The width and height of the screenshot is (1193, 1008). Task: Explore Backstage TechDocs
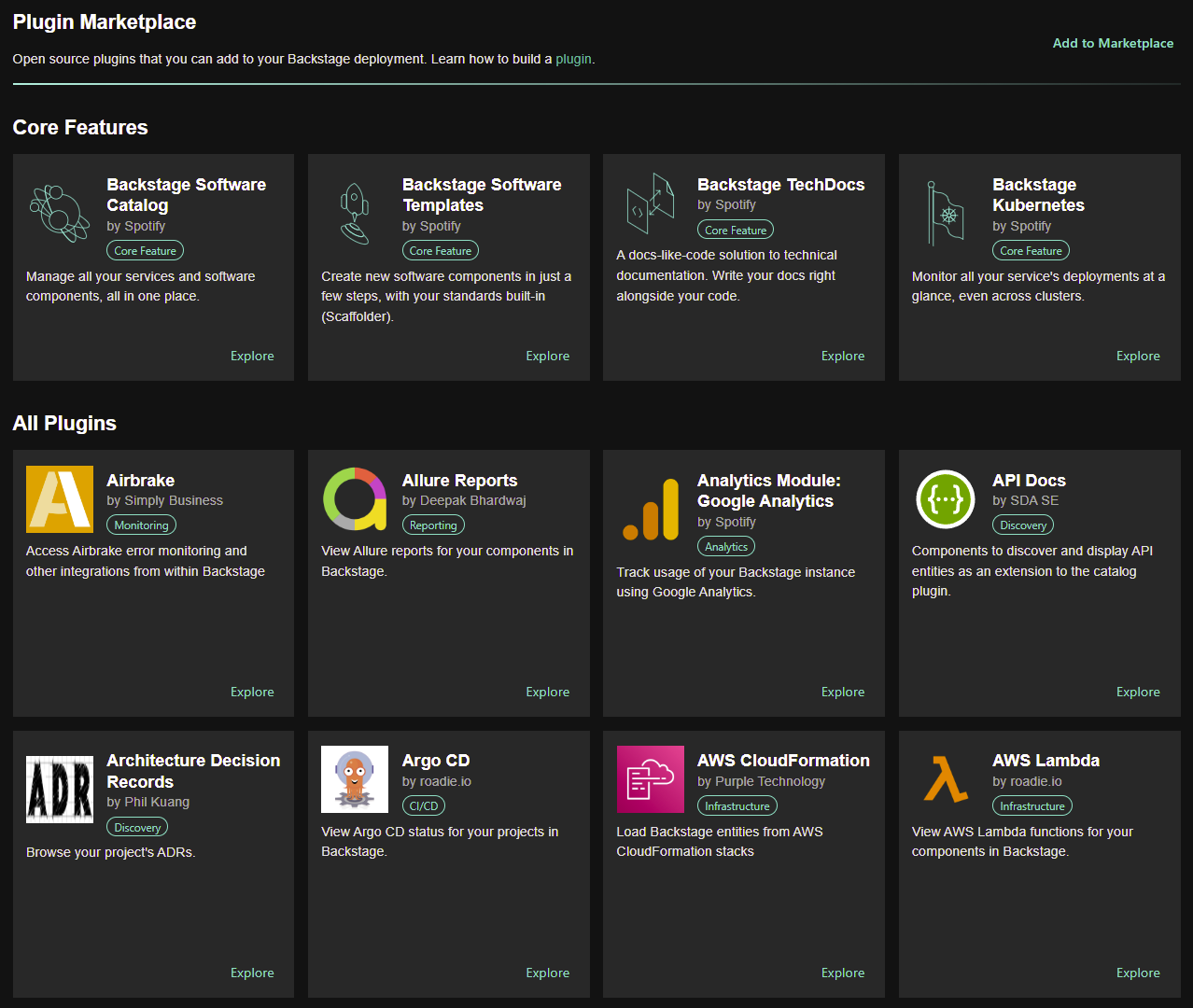(843, 356)
